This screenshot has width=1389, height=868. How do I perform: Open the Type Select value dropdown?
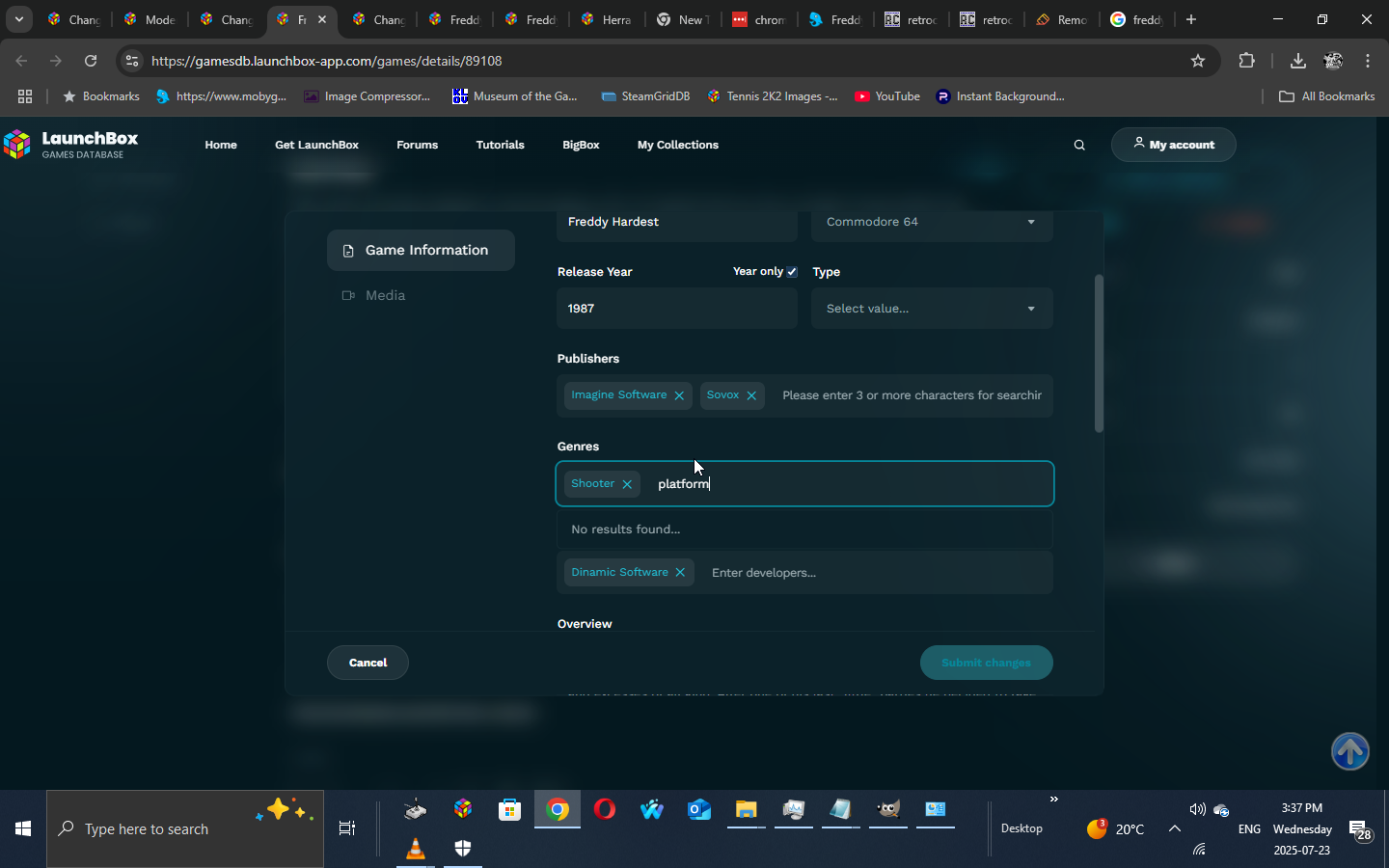coord(932,309)
